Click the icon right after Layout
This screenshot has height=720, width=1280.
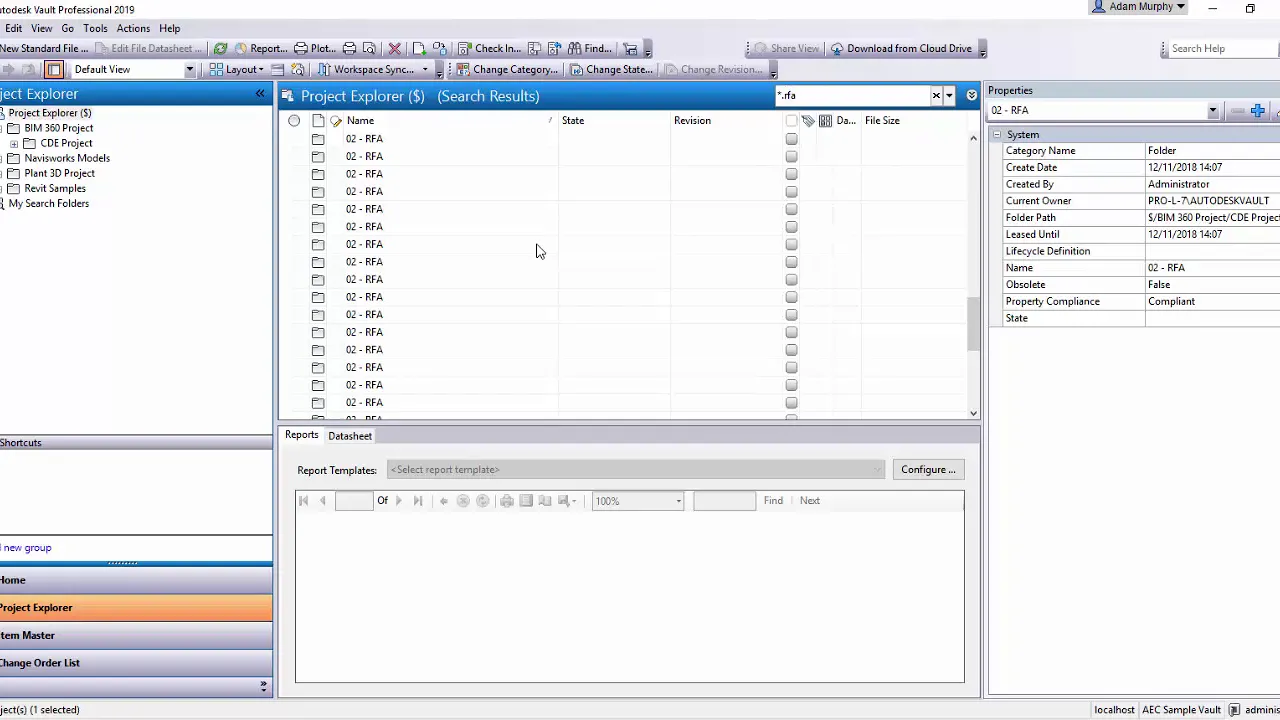pos(278,69)
